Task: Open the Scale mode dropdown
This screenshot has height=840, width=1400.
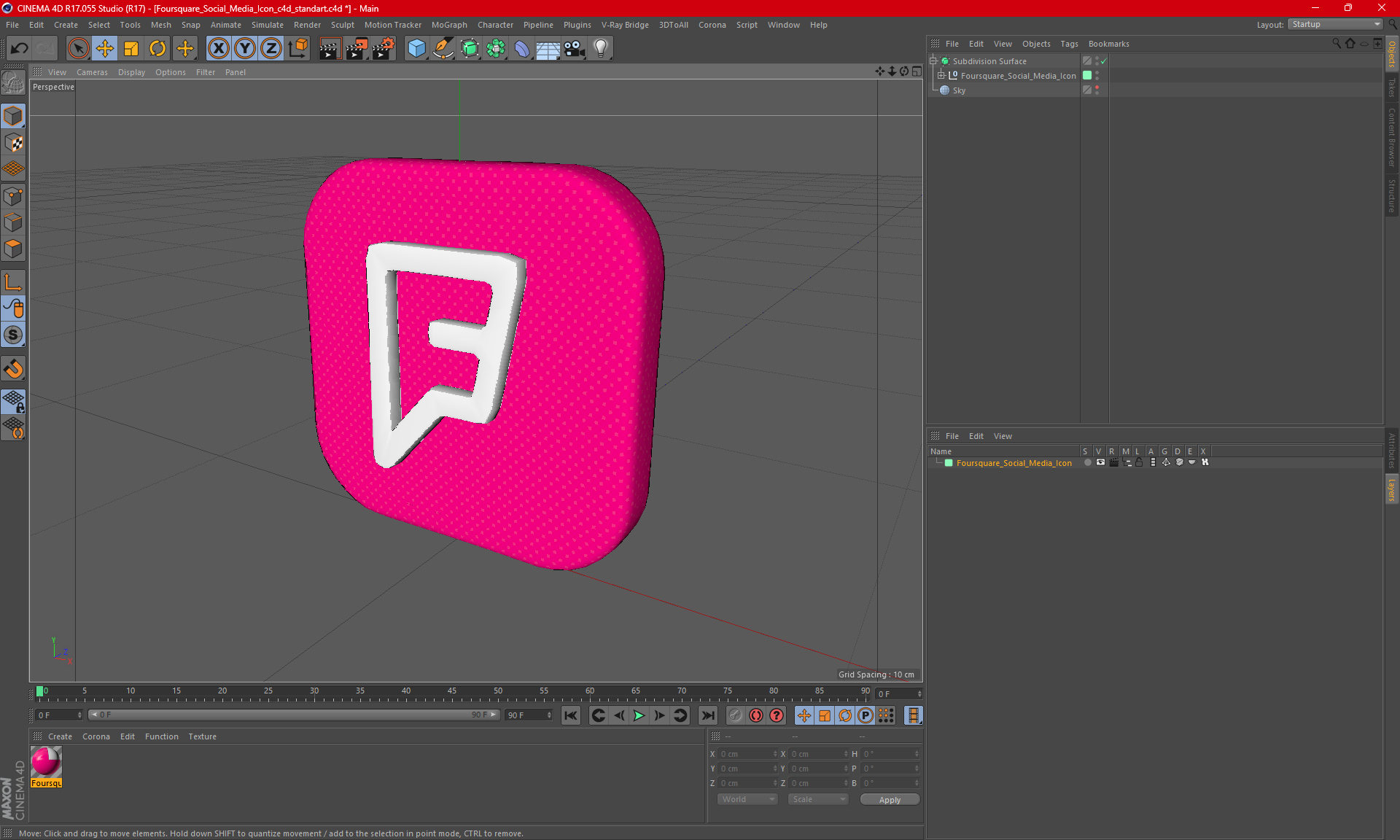Action: 818,799
